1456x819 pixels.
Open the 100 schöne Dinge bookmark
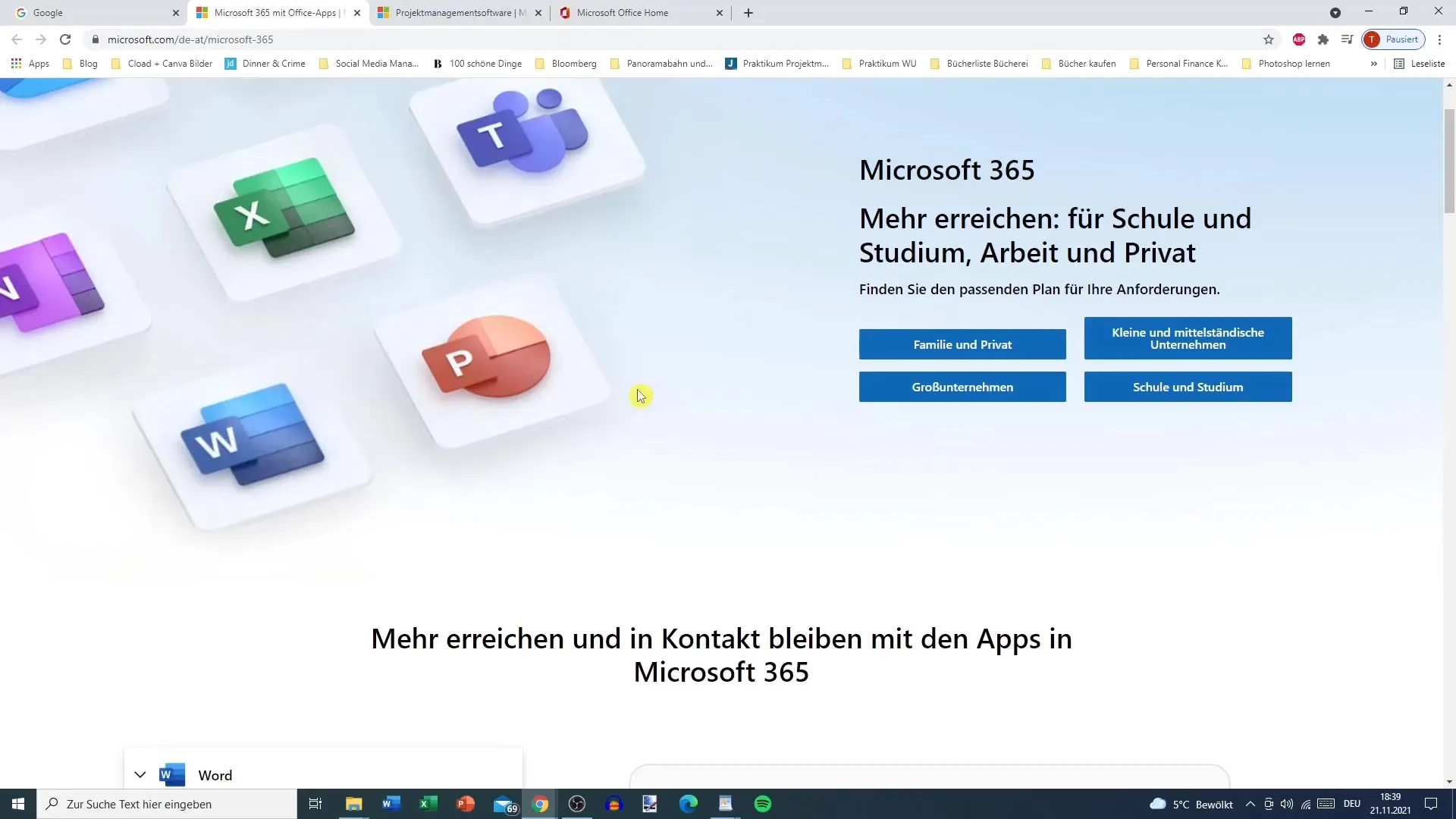[478, 64]
